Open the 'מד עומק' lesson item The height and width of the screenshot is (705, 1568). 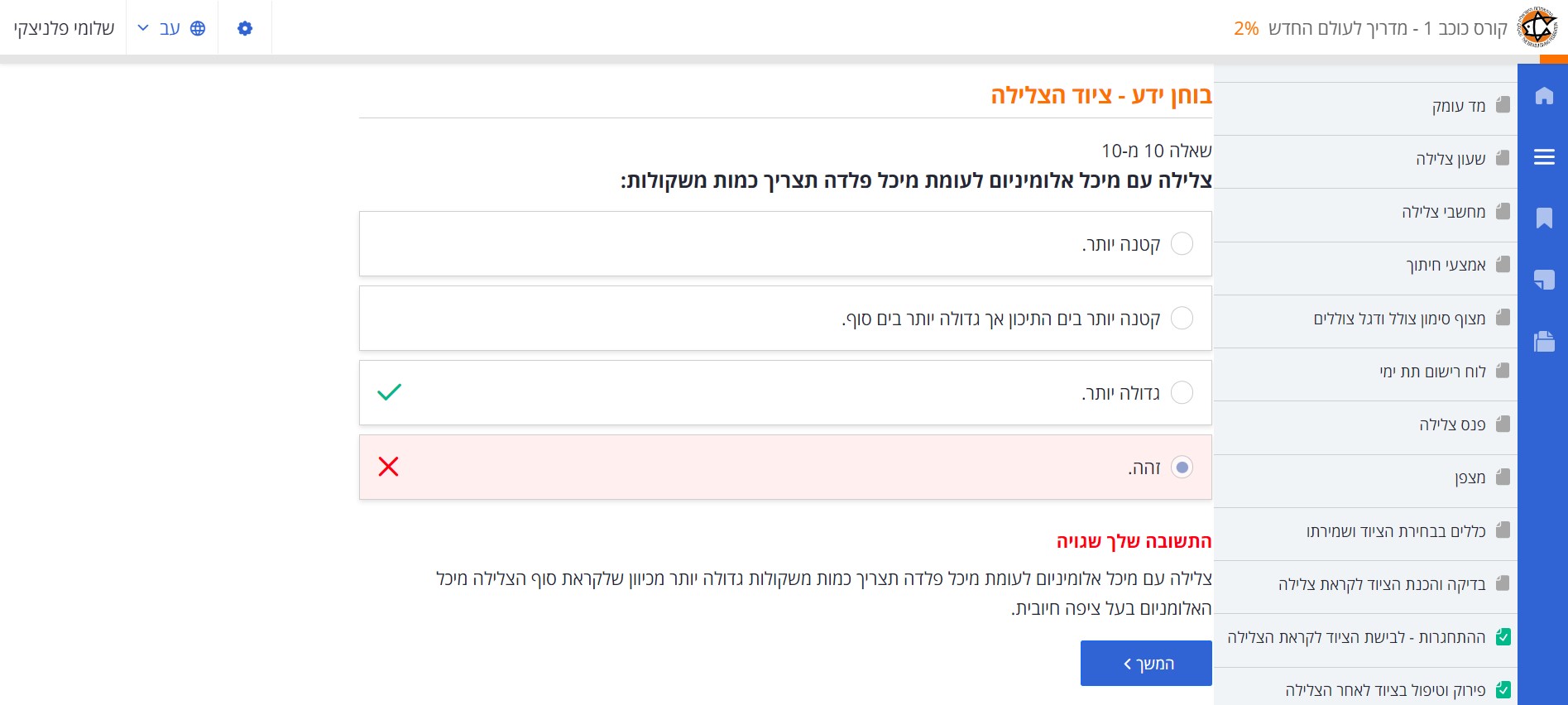pyautogui.click(x=1458, y=106)
